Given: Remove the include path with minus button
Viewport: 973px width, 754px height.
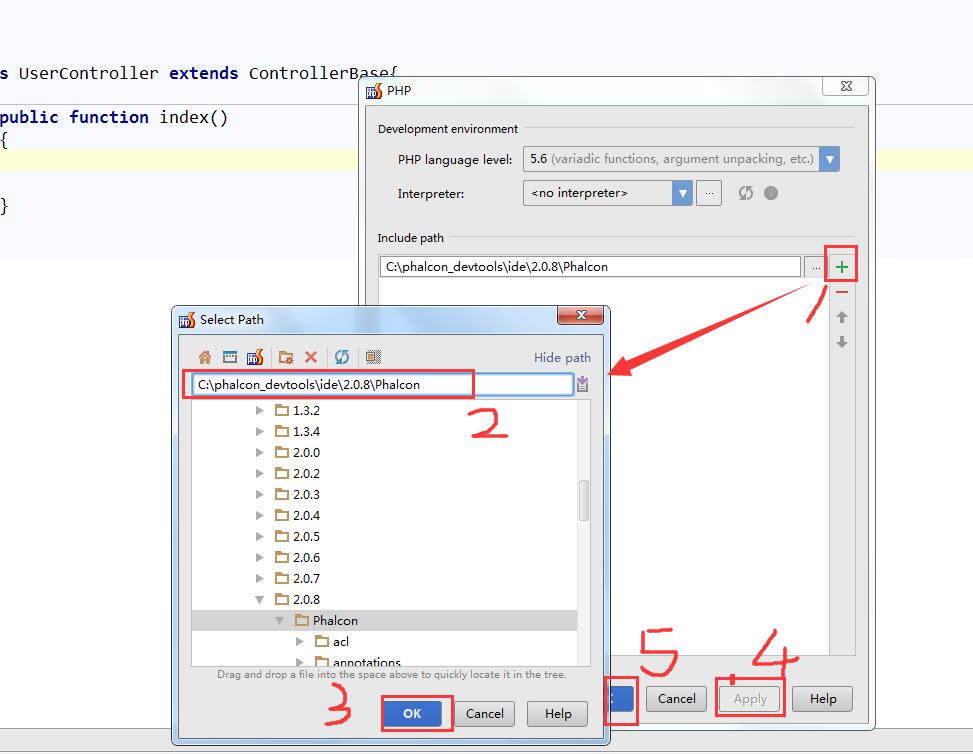Looking at the screenshot, I should (x=842, y=292).
